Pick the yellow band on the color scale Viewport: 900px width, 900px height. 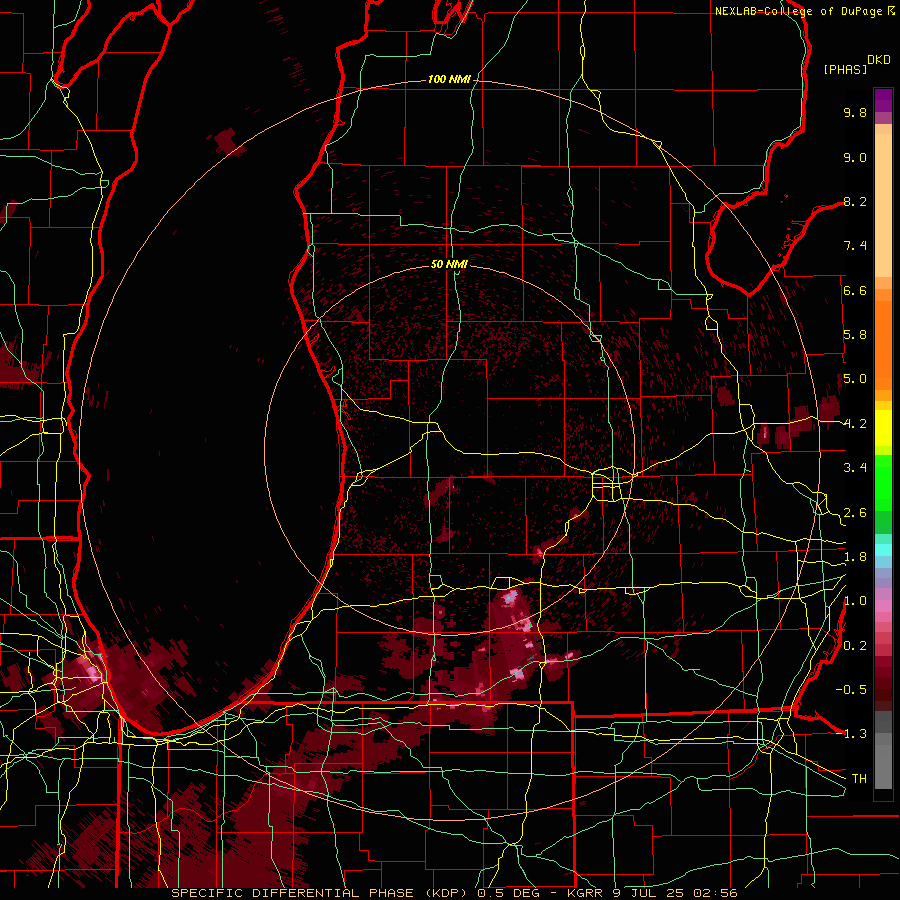883,428
